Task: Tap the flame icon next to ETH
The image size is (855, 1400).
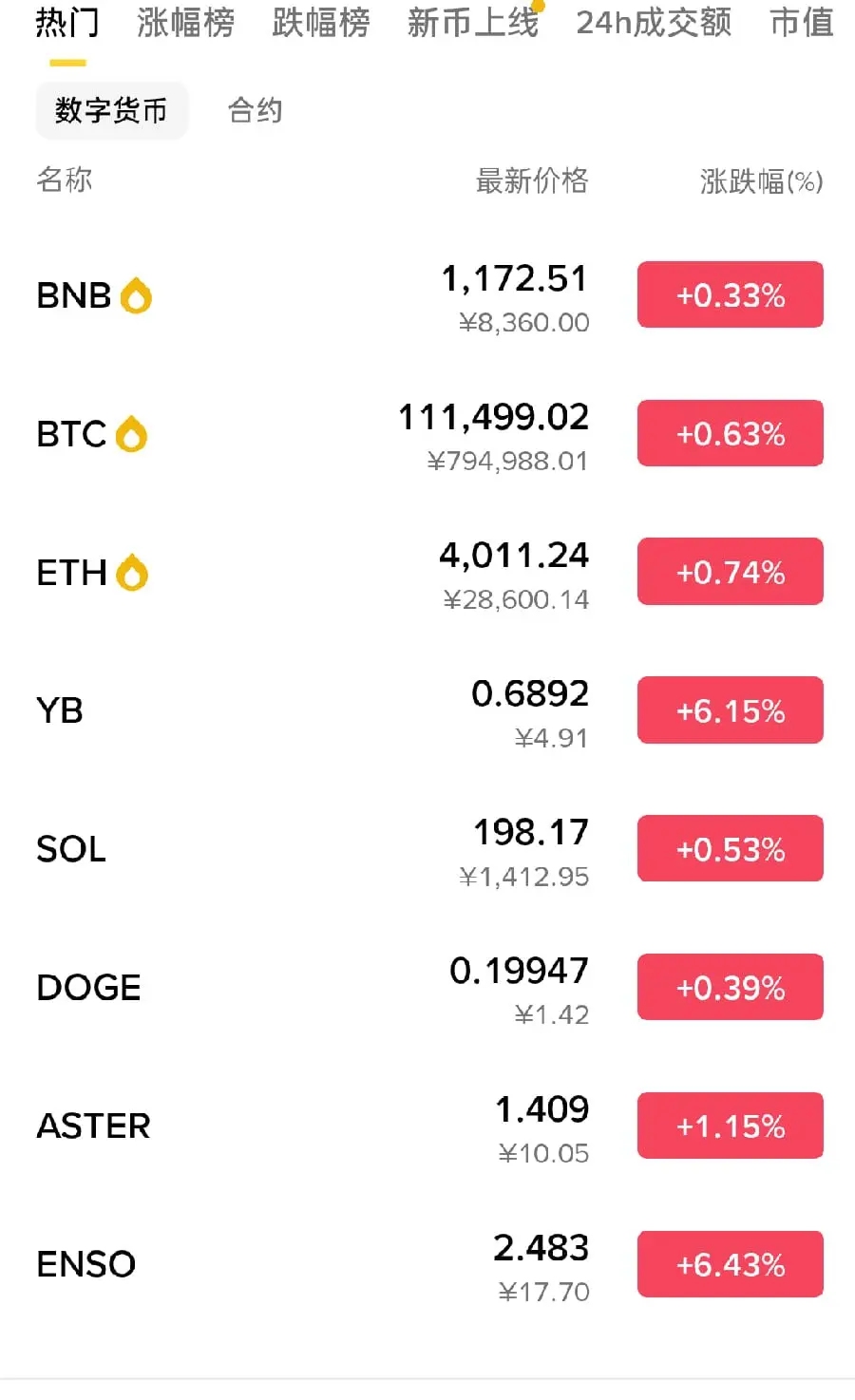Action: point(131,573)
